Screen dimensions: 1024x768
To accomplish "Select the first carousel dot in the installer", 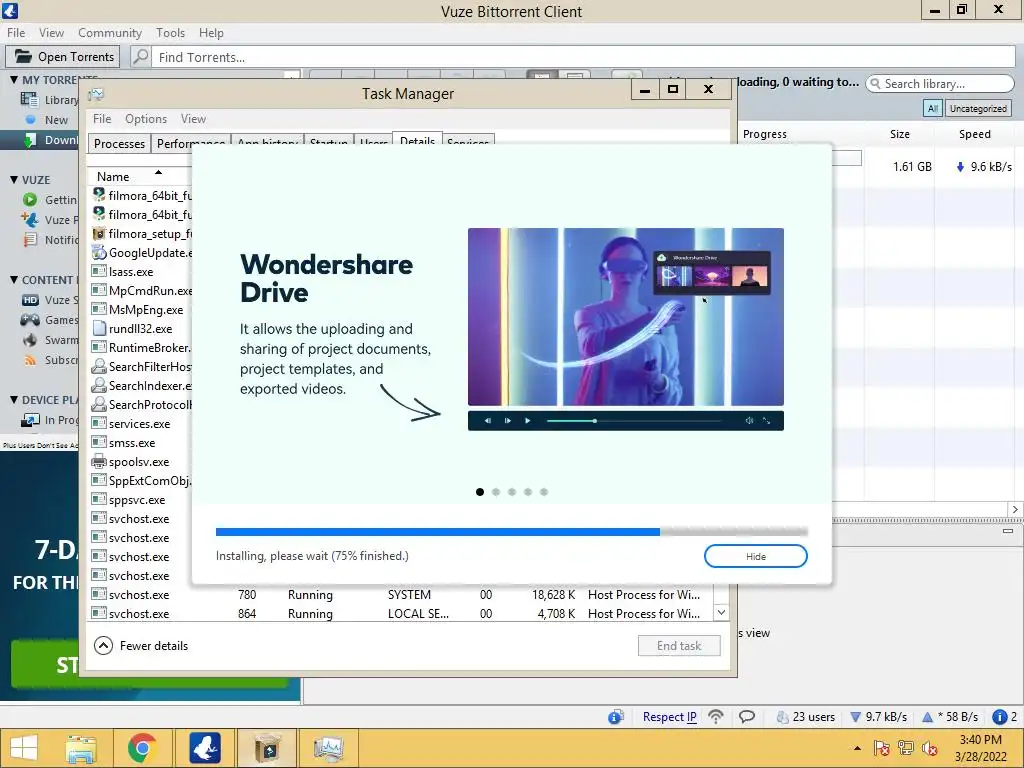I will coord(480,492).
